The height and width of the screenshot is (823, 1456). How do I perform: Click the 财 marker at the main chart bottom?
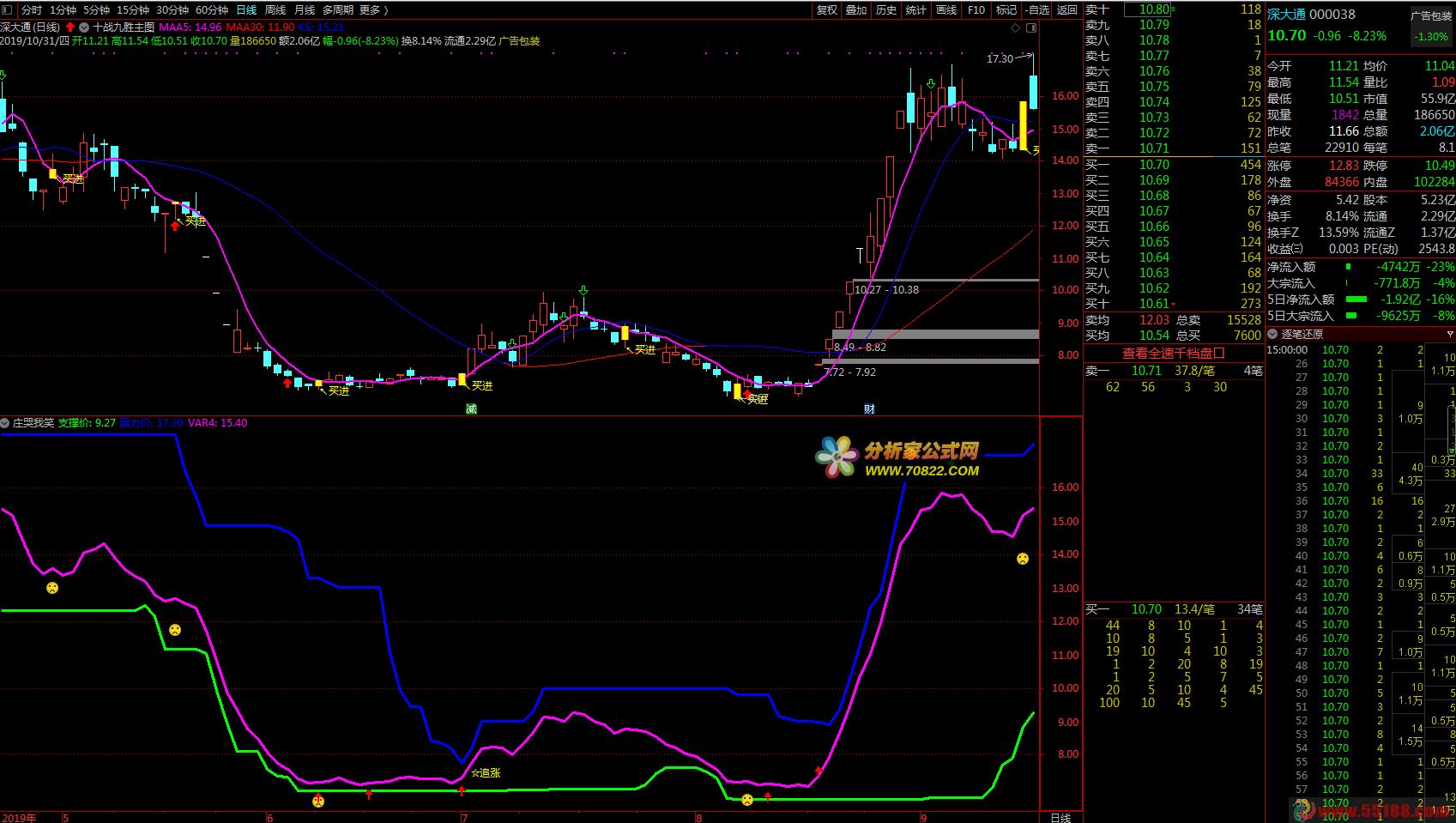tap(869, 408)
